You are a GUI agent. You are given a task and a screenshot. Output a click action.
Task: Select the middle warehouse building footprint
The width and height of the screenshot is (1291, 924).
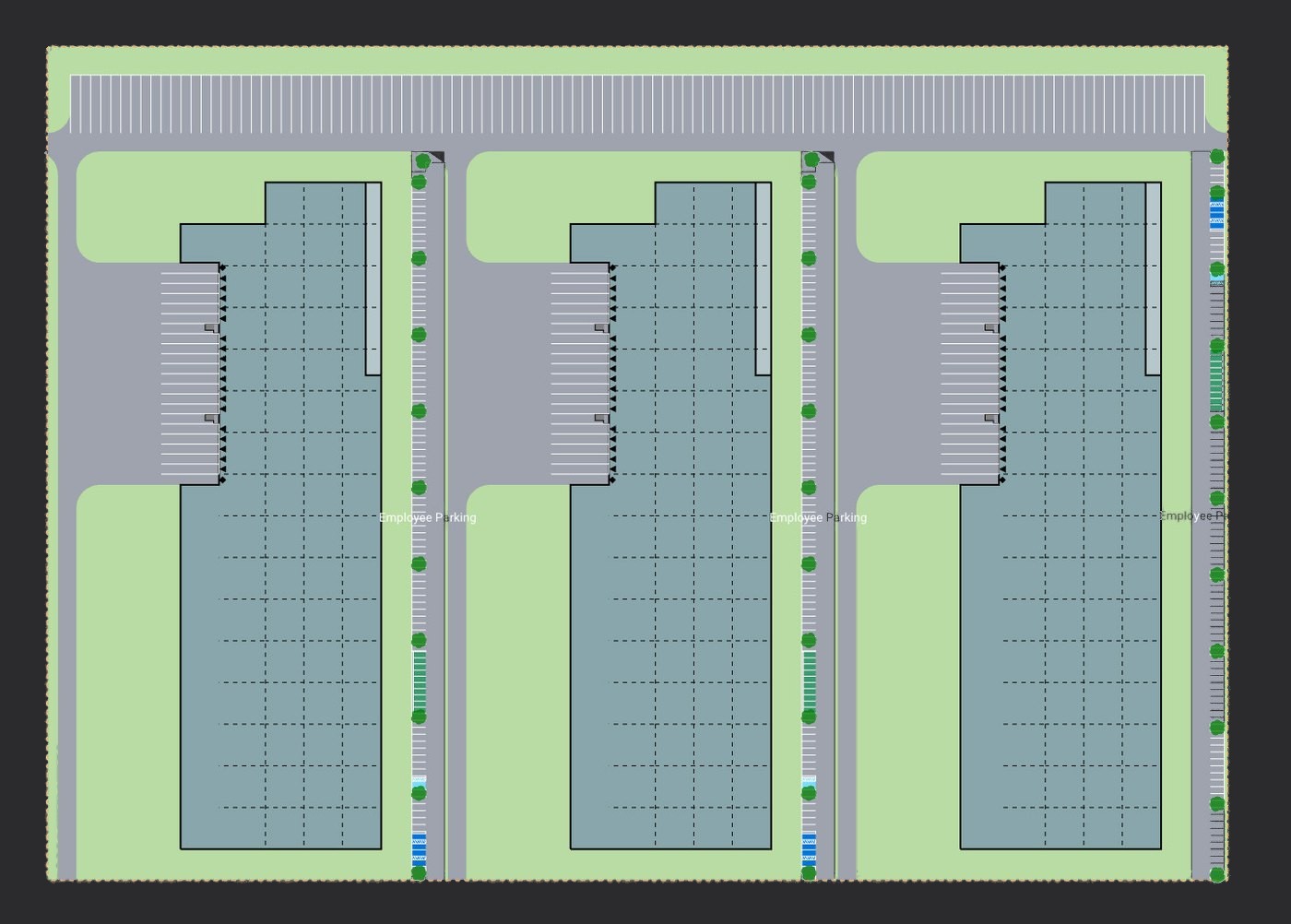coord(670,515)
